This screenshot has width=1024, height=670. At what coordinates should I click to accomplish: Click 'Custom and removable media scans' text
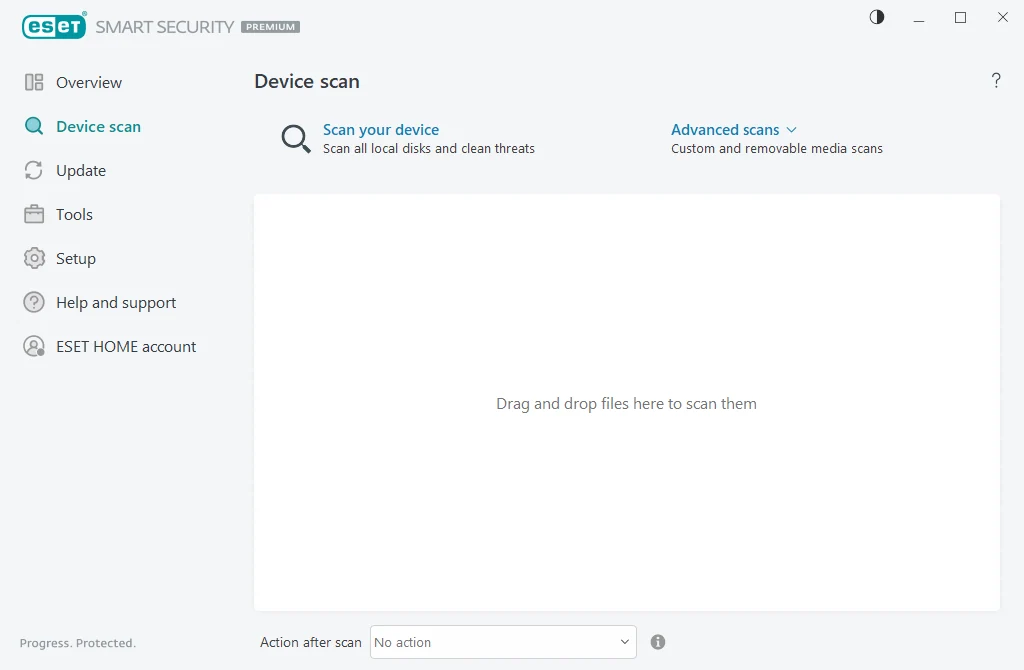point(776,148)
